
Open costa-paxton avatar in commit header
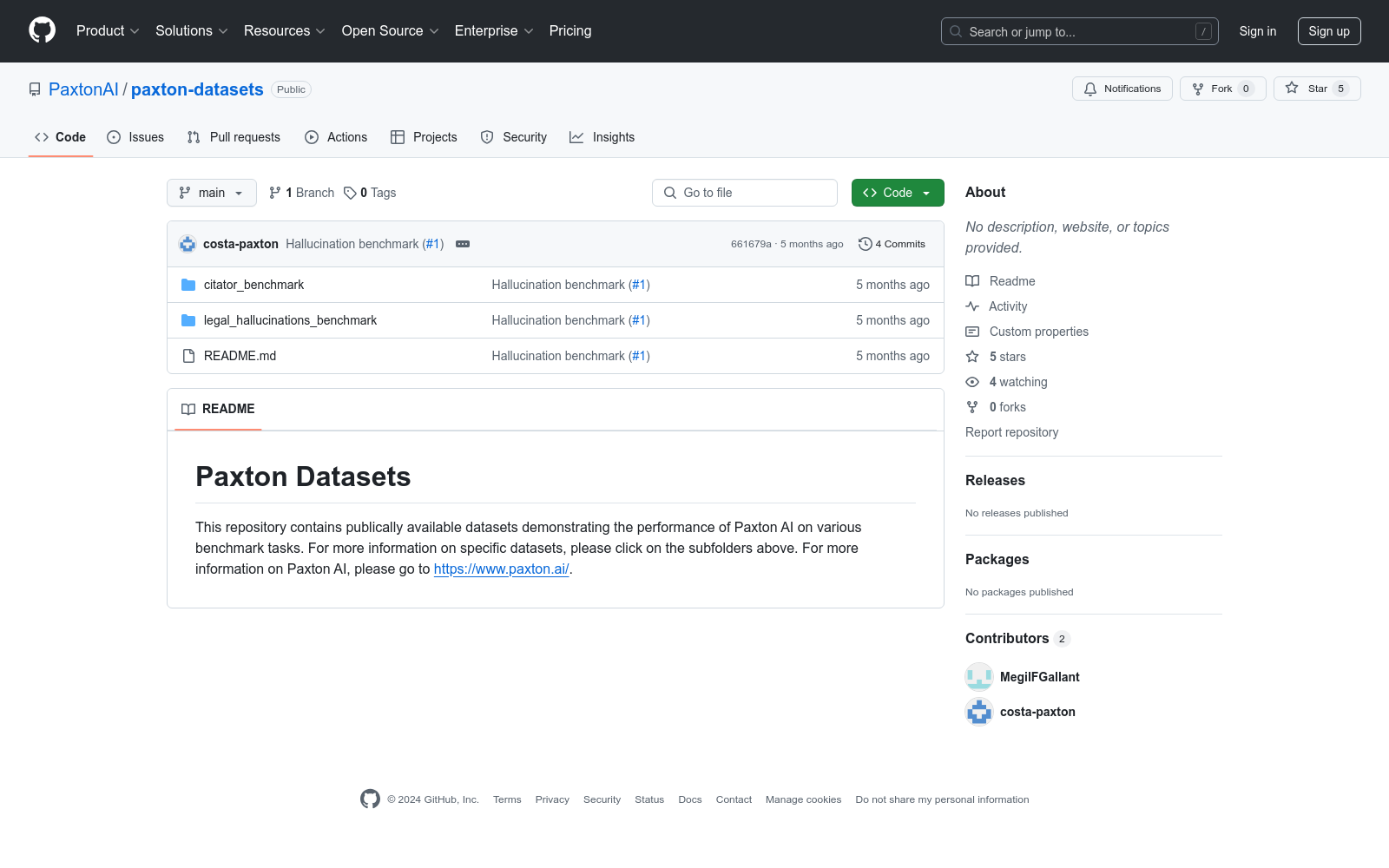pos(188,244)
